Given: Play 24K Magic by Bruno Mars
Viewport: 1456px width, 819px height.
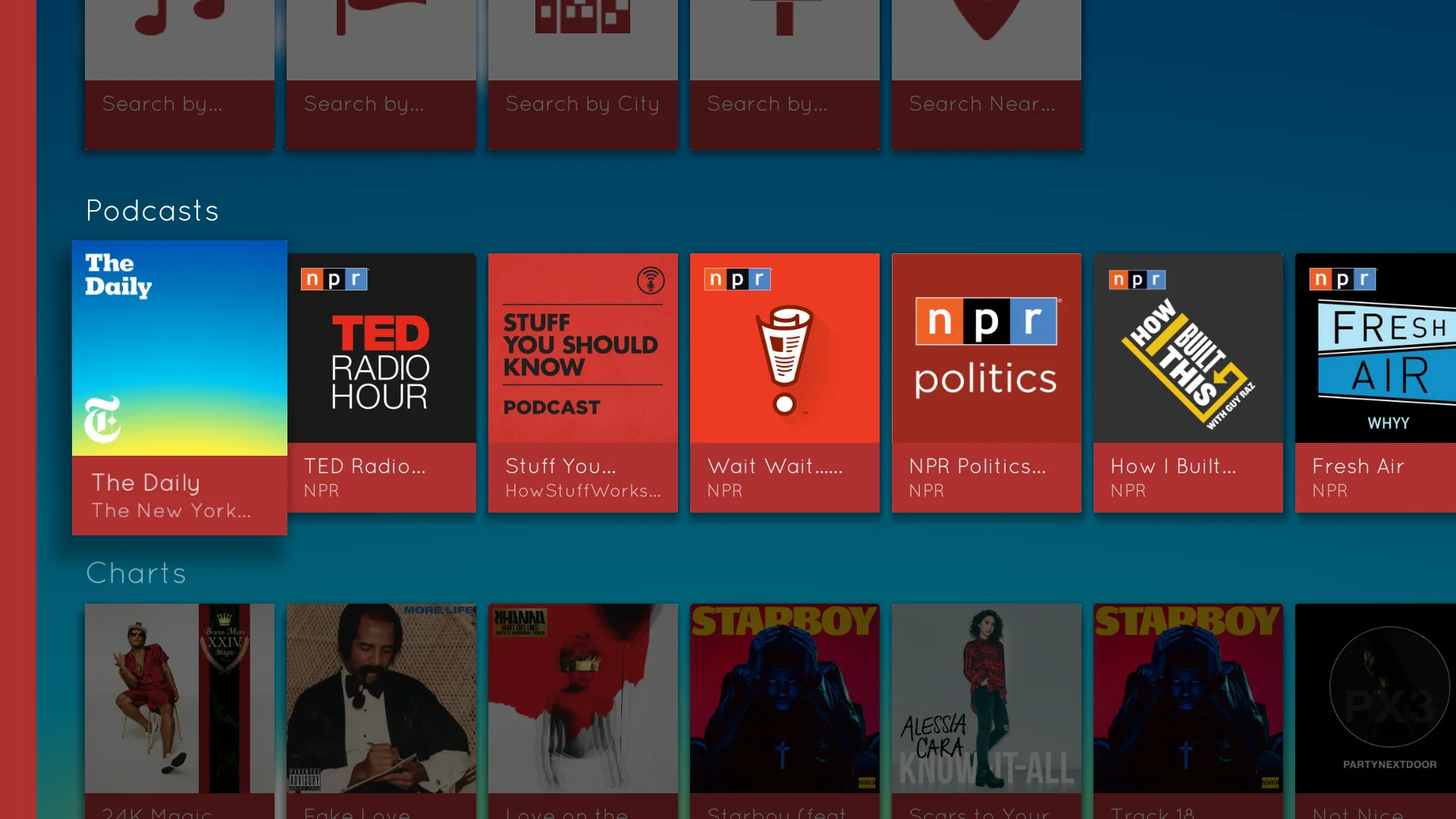Looking at the screenshot, I should tap(180, 711).
